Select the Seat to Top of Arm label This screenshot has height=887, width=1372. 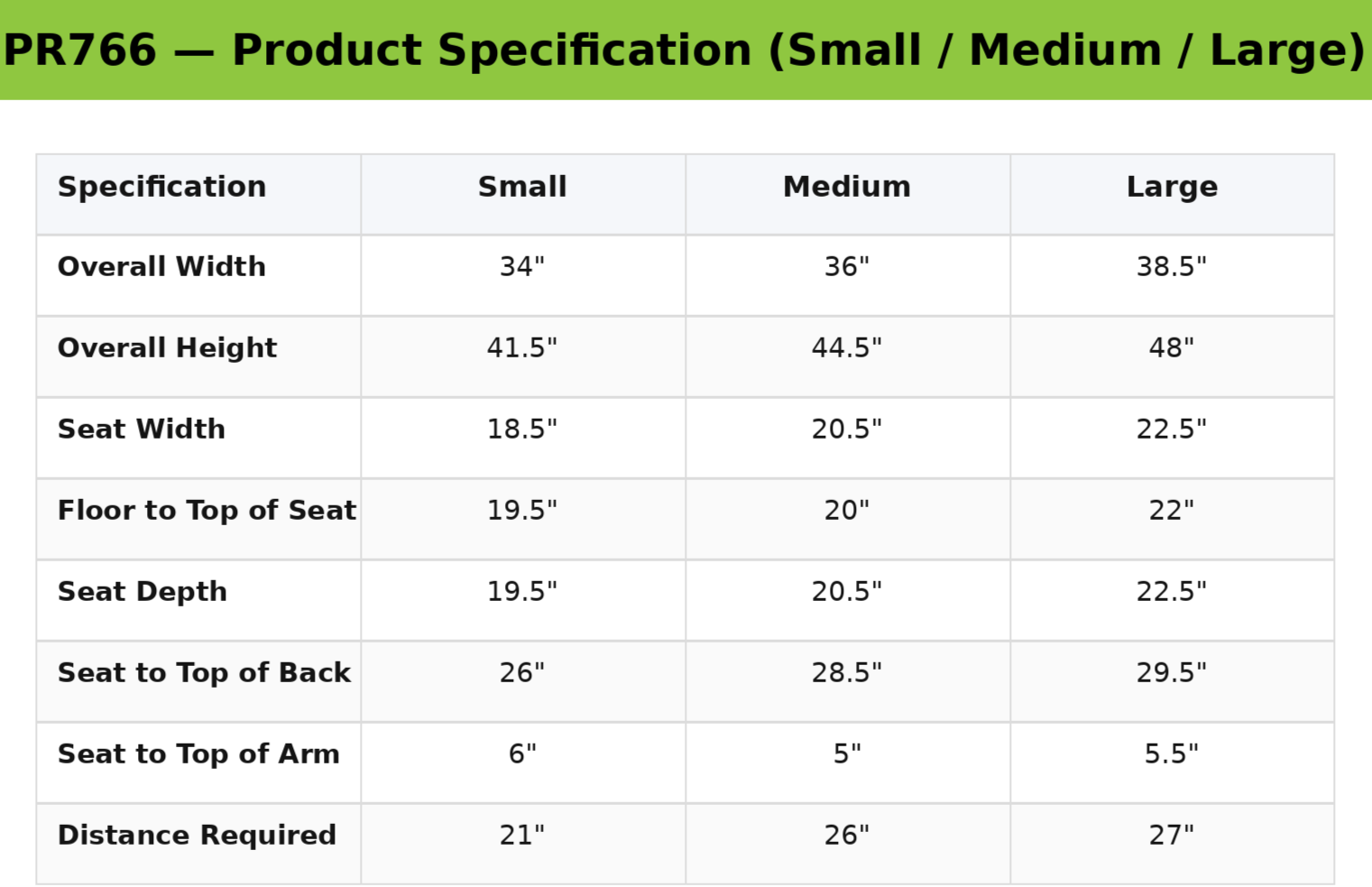coord(199,754)
